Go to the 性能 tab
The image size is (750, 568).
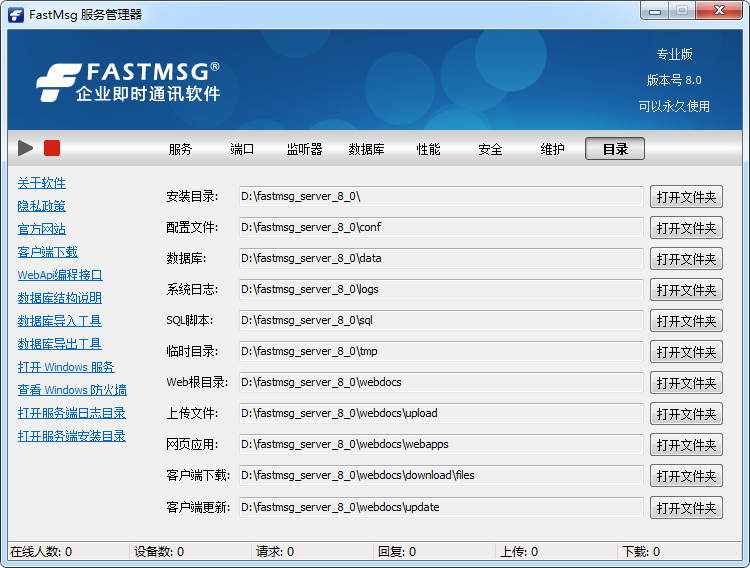tap(429, 149)
